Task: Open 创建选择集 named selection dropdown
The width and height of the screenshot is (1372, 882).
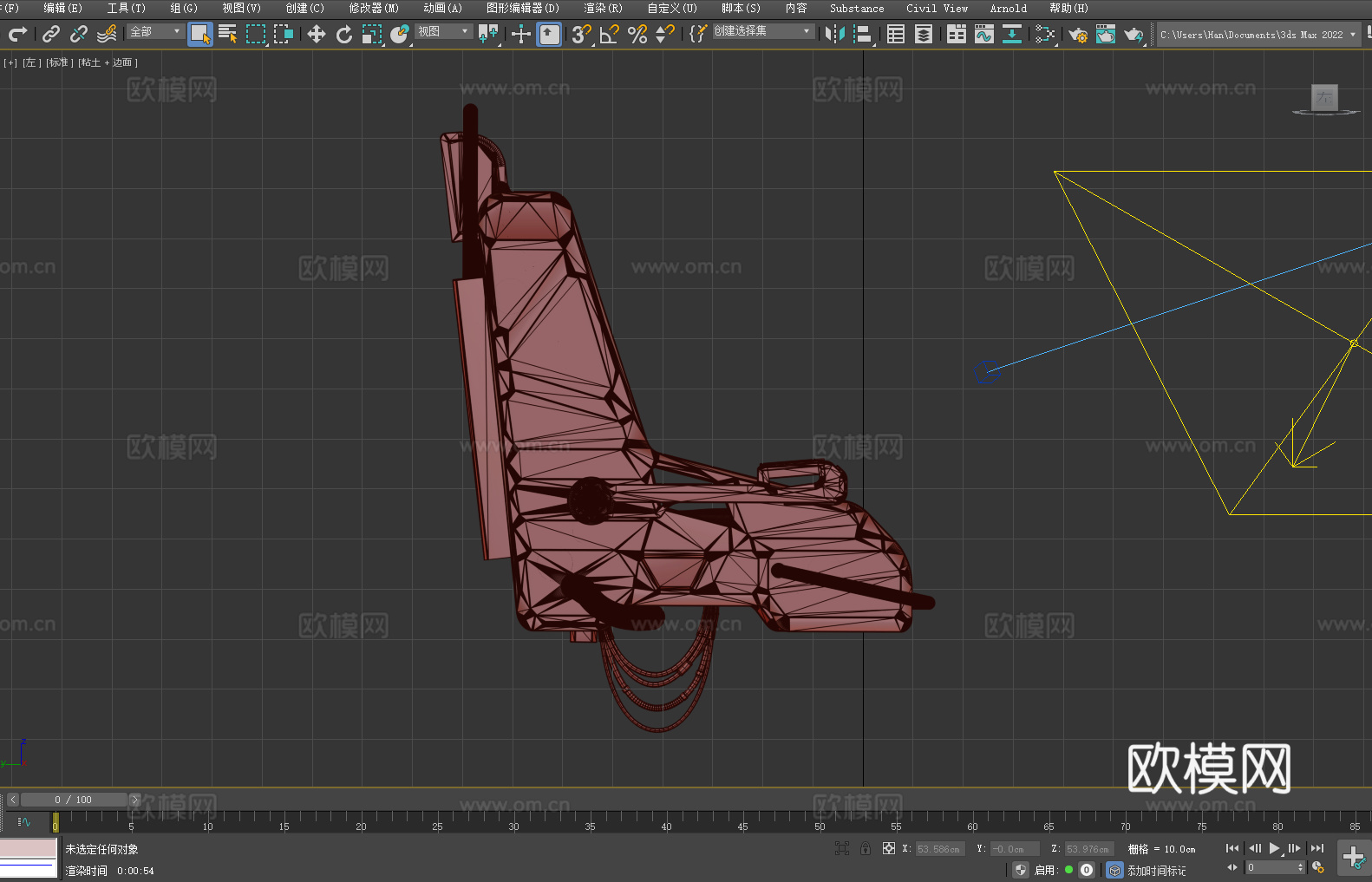Action: (x=763, y=31)
